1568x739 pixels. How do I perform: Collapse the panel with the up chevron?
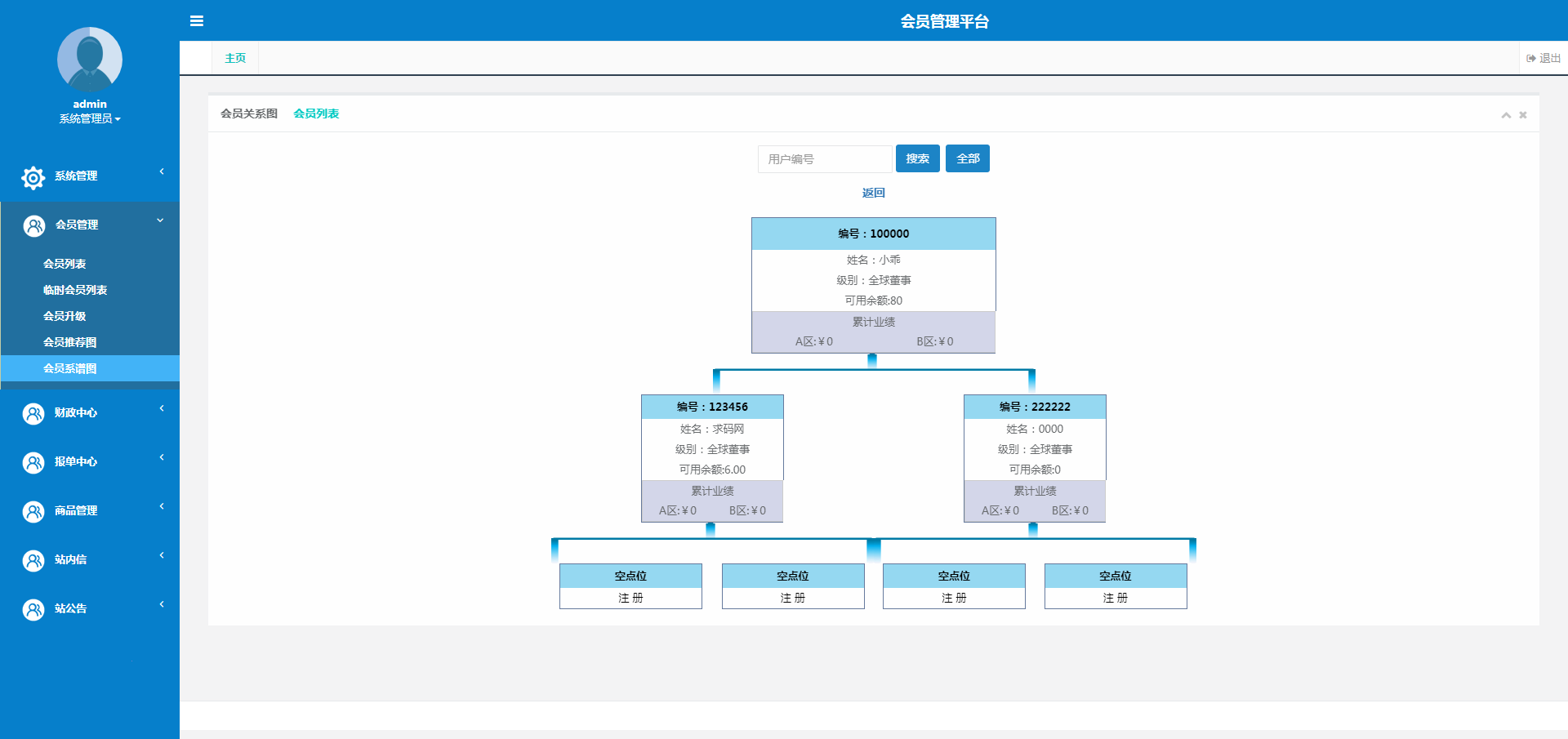pyautogui.click(x=1506, y=115)
